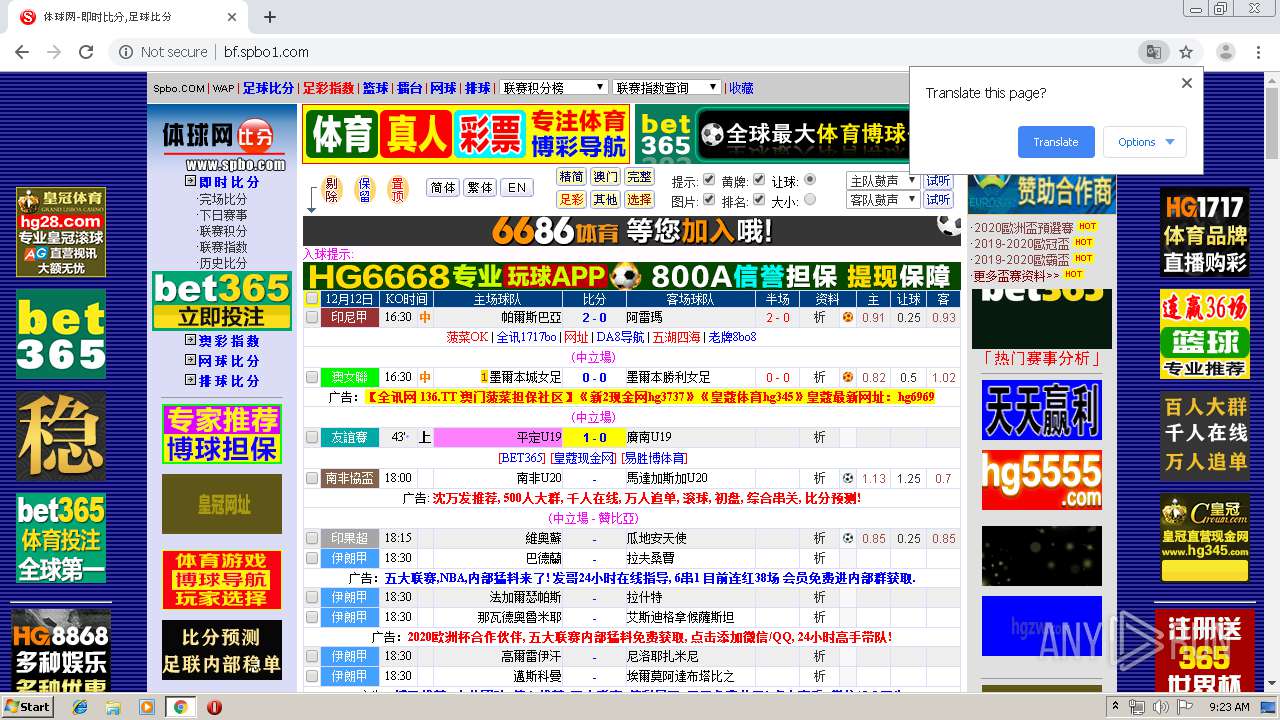Click the Not secure site info icon
The image size is (1280, 720).
126,52
